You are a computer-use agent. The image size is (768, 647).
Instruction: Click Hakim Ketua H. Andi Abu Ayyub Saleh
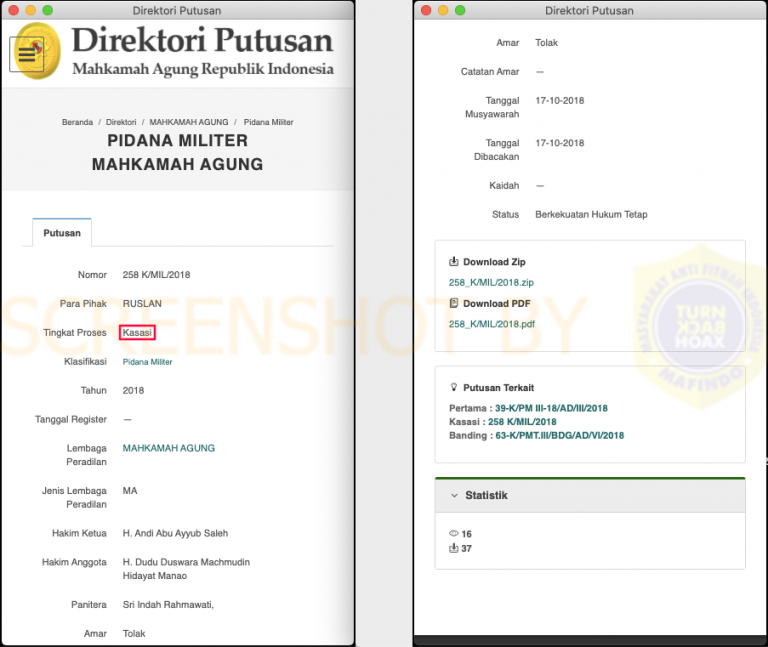coord(175,533)
